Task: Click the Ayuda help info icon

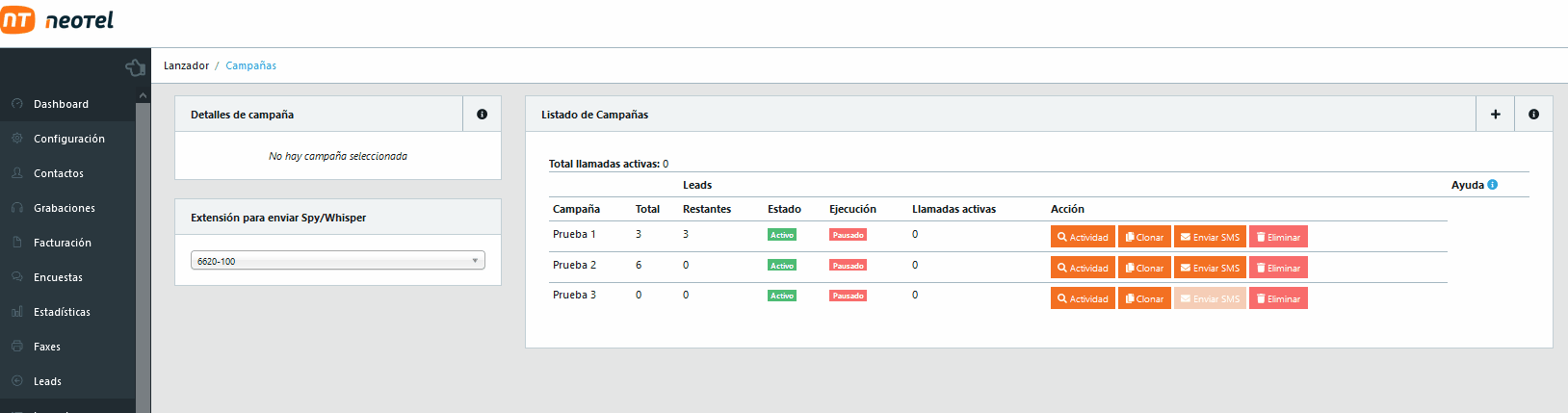Action: [x=1492, y=185]
